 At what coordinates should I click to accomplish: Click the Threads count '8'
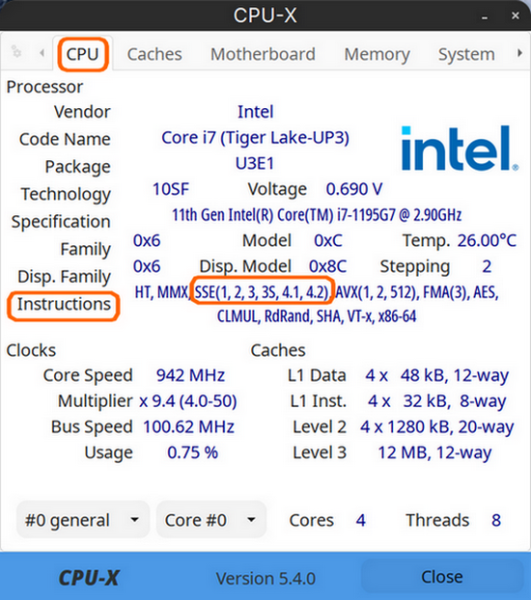496,520
